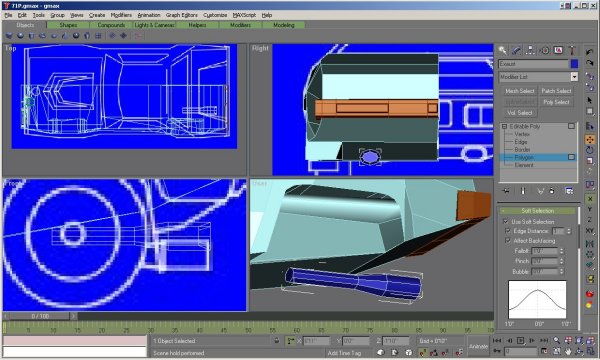Click the Undo arrow icon
This screenshot has height=360, width=600.
[589, 52]
